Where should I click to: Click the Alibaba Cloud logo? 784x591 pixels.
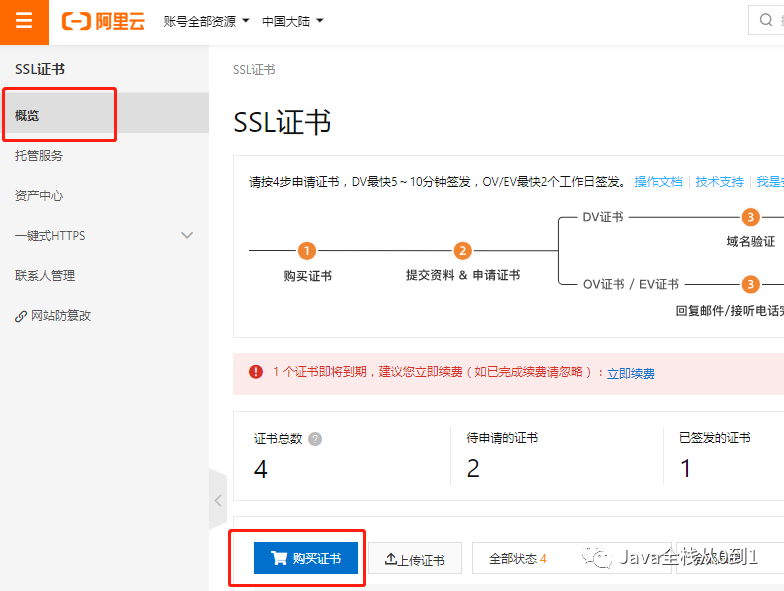103,22
